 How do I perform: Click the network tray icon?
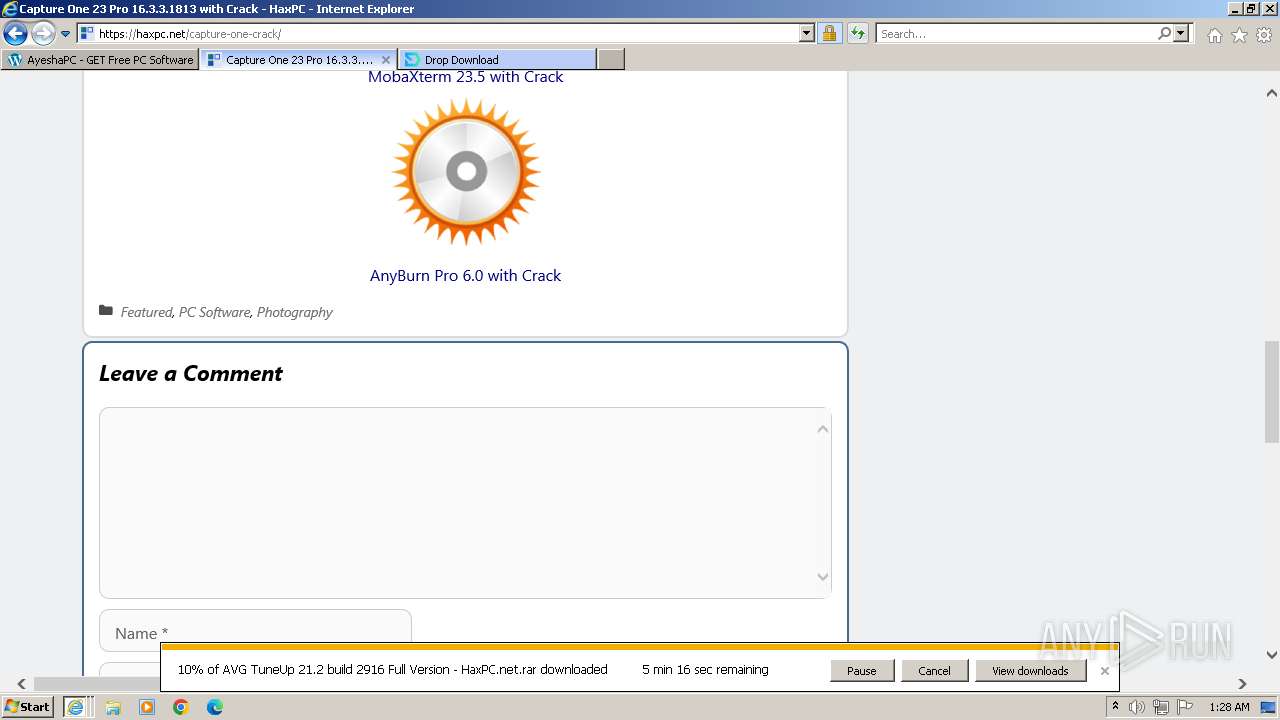pyautogui.click(x=1161, y=707)
